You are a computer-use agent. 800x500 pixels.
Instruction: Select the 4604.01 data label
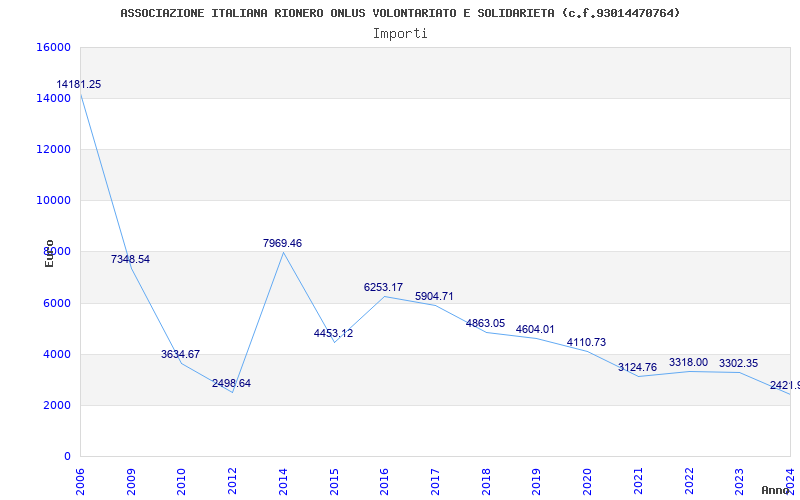click(x=535, y=330)
